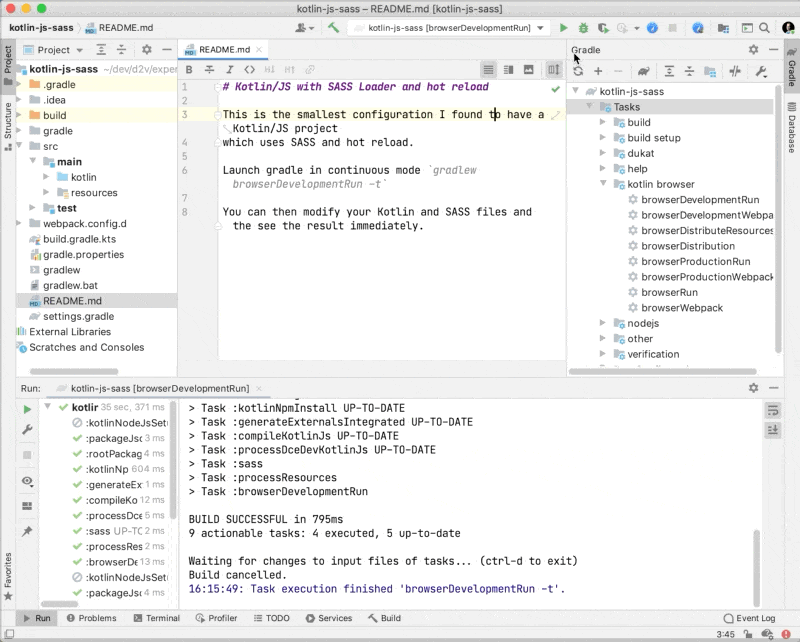This screenshot has width=800, height=642.
Task: Open the Services tool window tab
Action: (329, 618)
